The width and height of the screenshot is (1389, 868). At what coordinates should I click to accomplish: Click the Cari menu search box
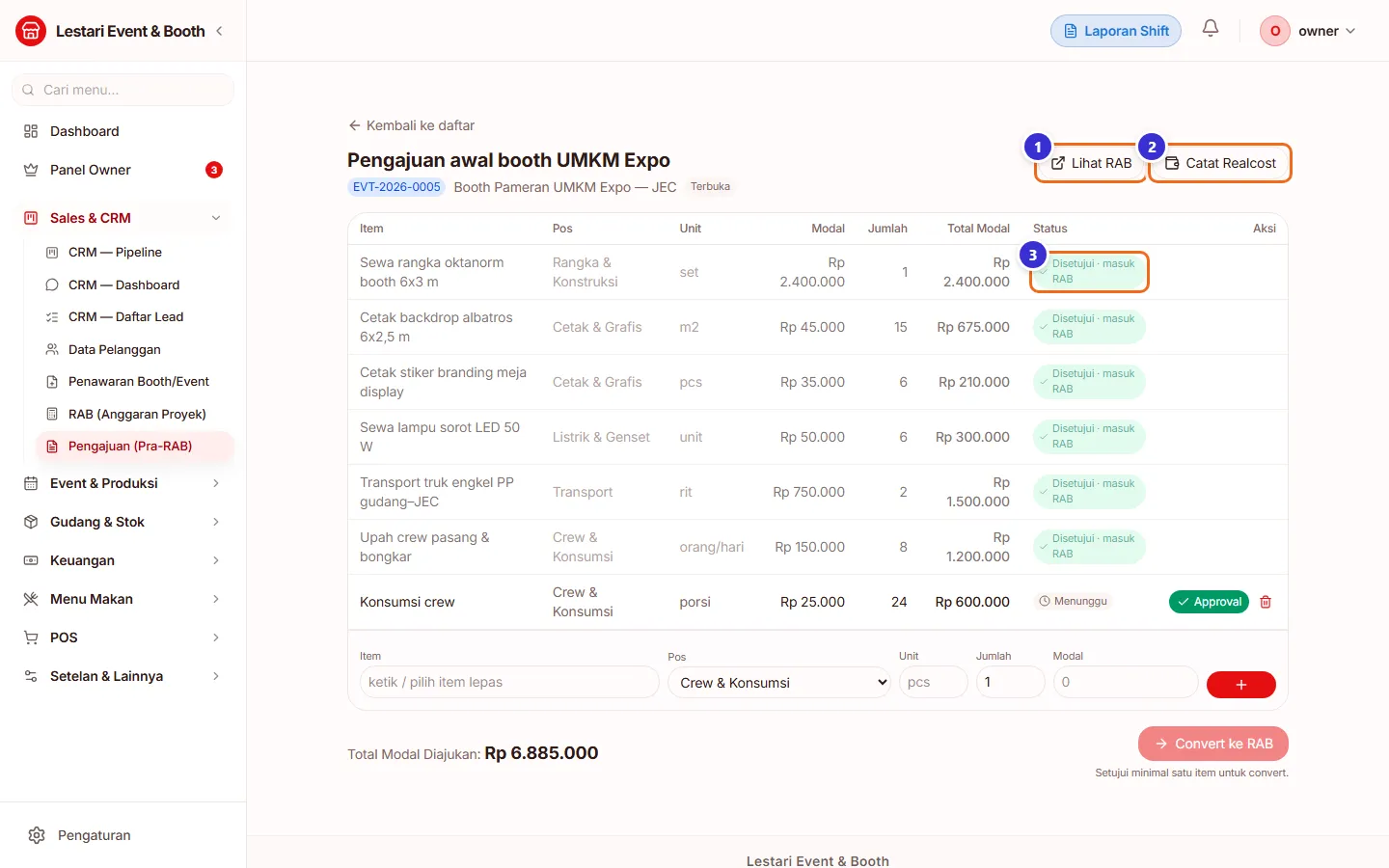click(x=123, y=90)
